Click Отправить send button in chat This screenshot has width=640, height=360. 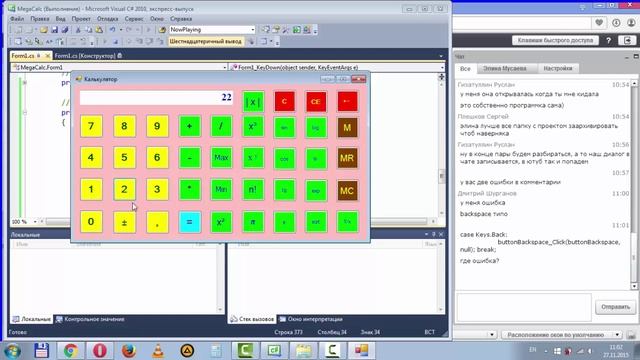[616, 307]
